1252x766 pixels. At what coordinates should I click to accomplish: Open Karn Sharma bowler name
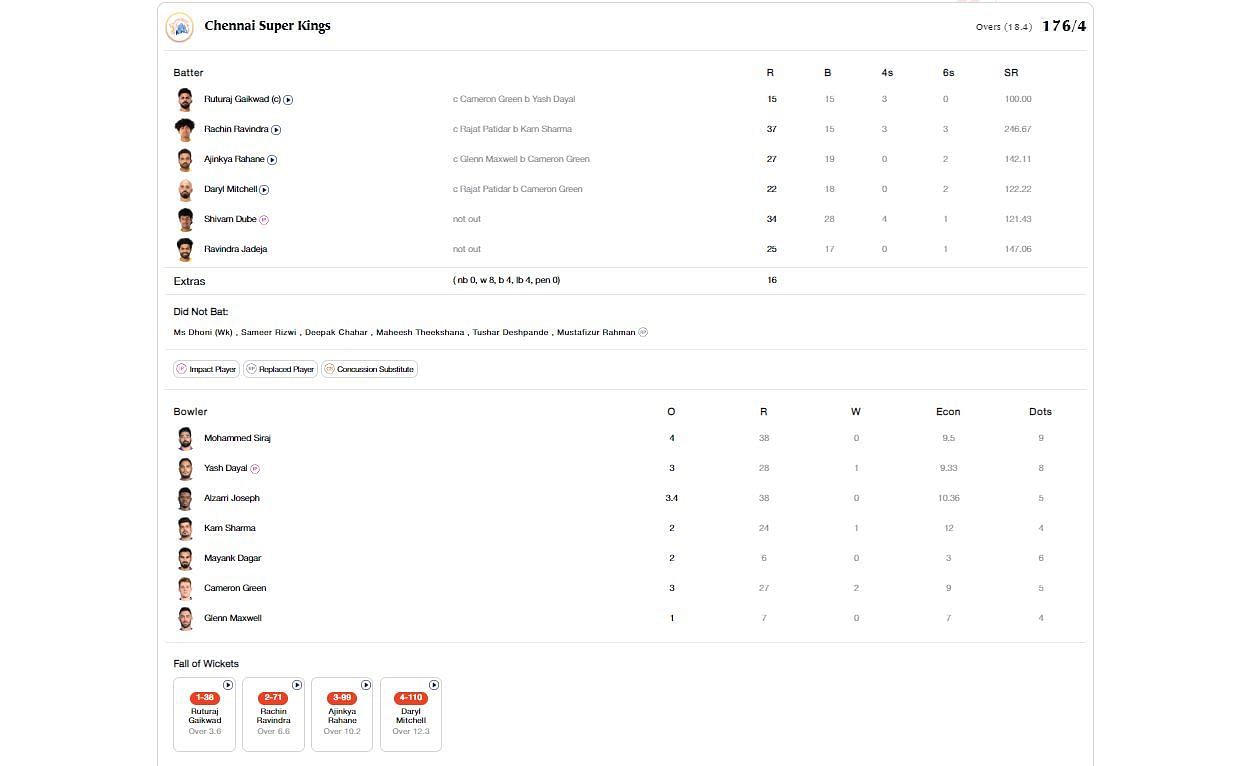[230, 528]
